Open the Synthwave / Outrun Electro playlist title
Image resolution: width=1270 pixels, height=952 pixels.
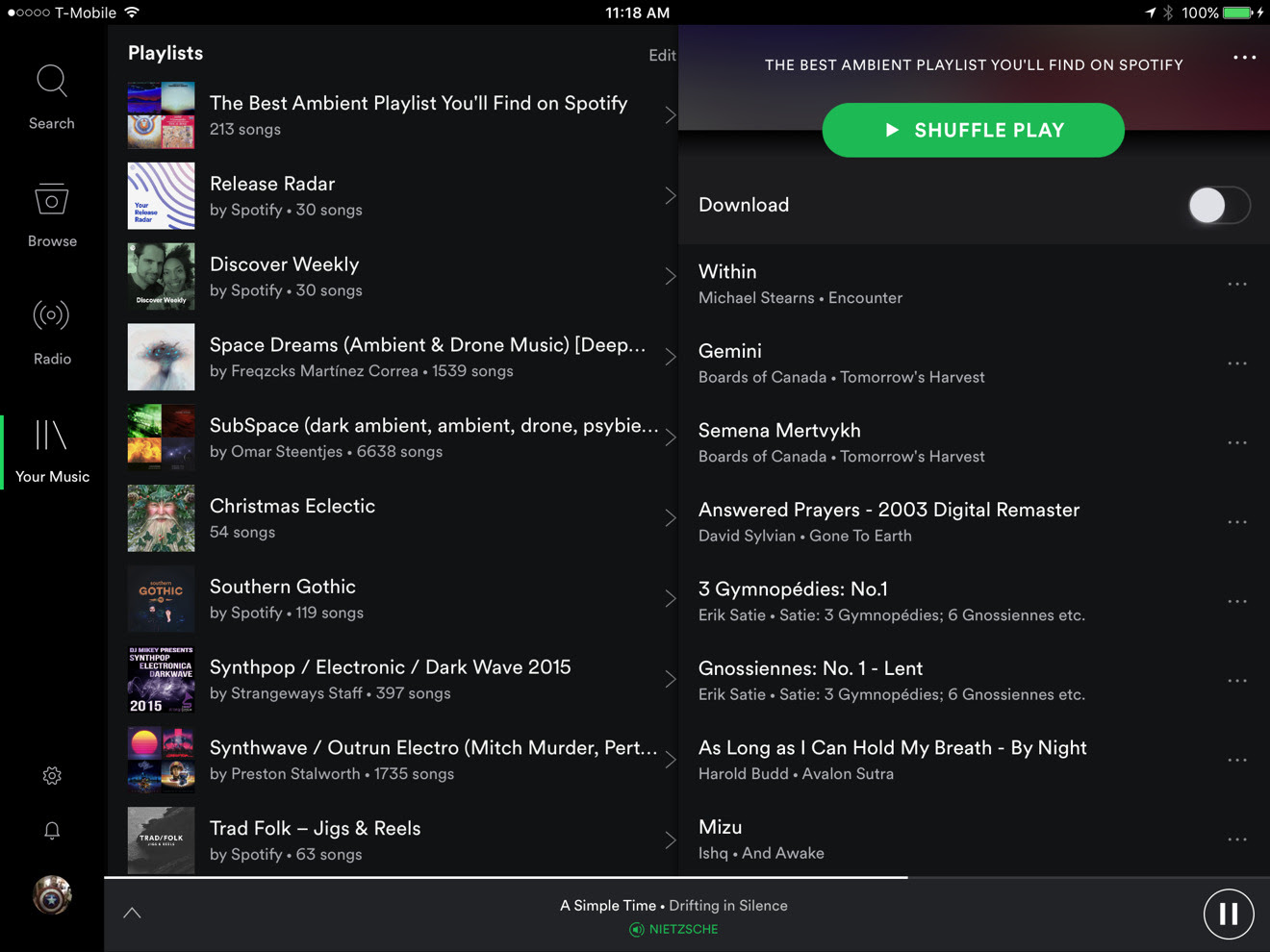pos(434,748)
